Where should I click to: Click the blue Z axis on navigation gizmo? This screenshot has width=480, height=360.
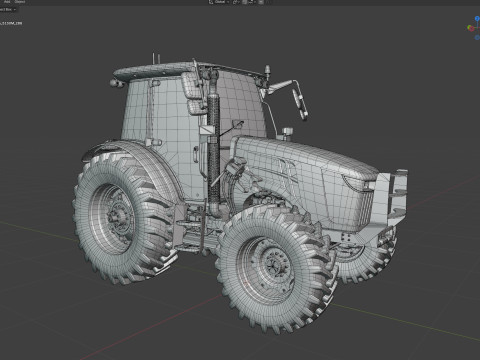pos(477,18)
